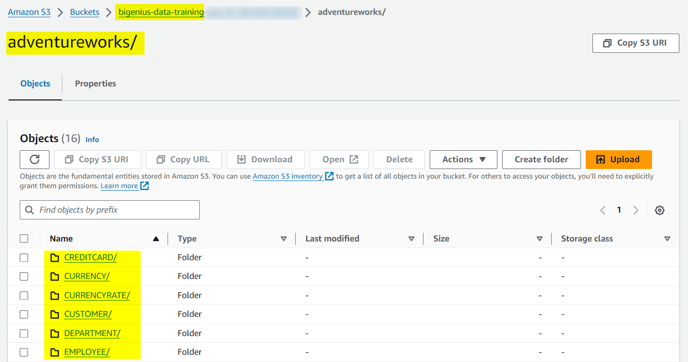Open the CURRENCY/ folder link
This screenshot has width=688, height=362.
(87, 276)
